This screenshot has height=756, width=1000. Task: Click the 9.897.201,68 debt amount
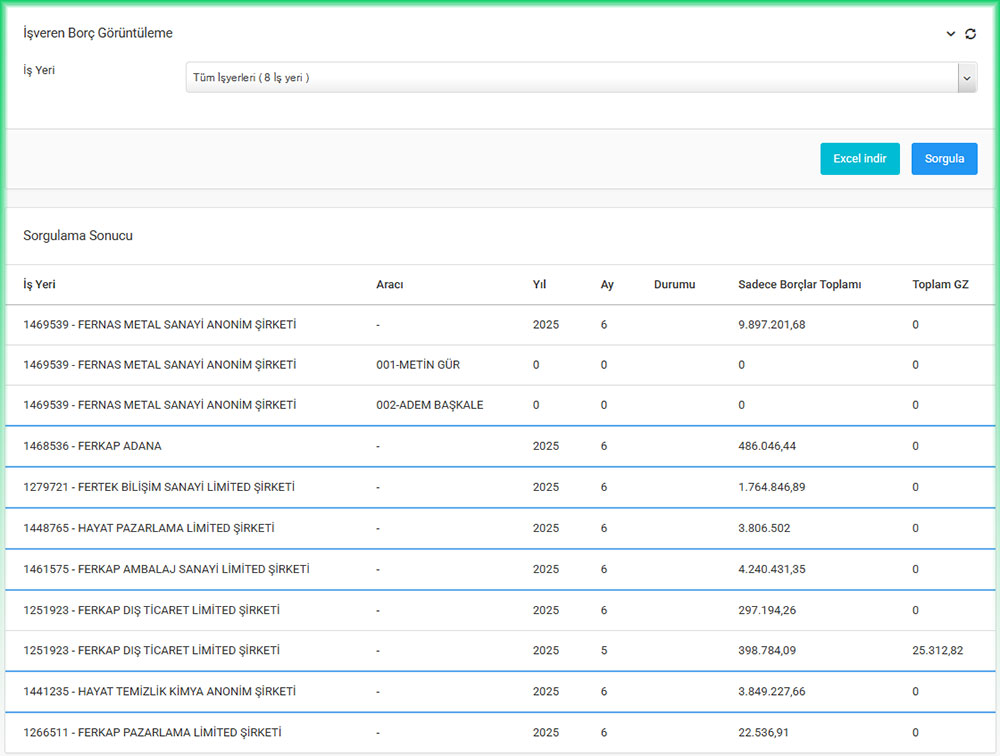[771, 325]
